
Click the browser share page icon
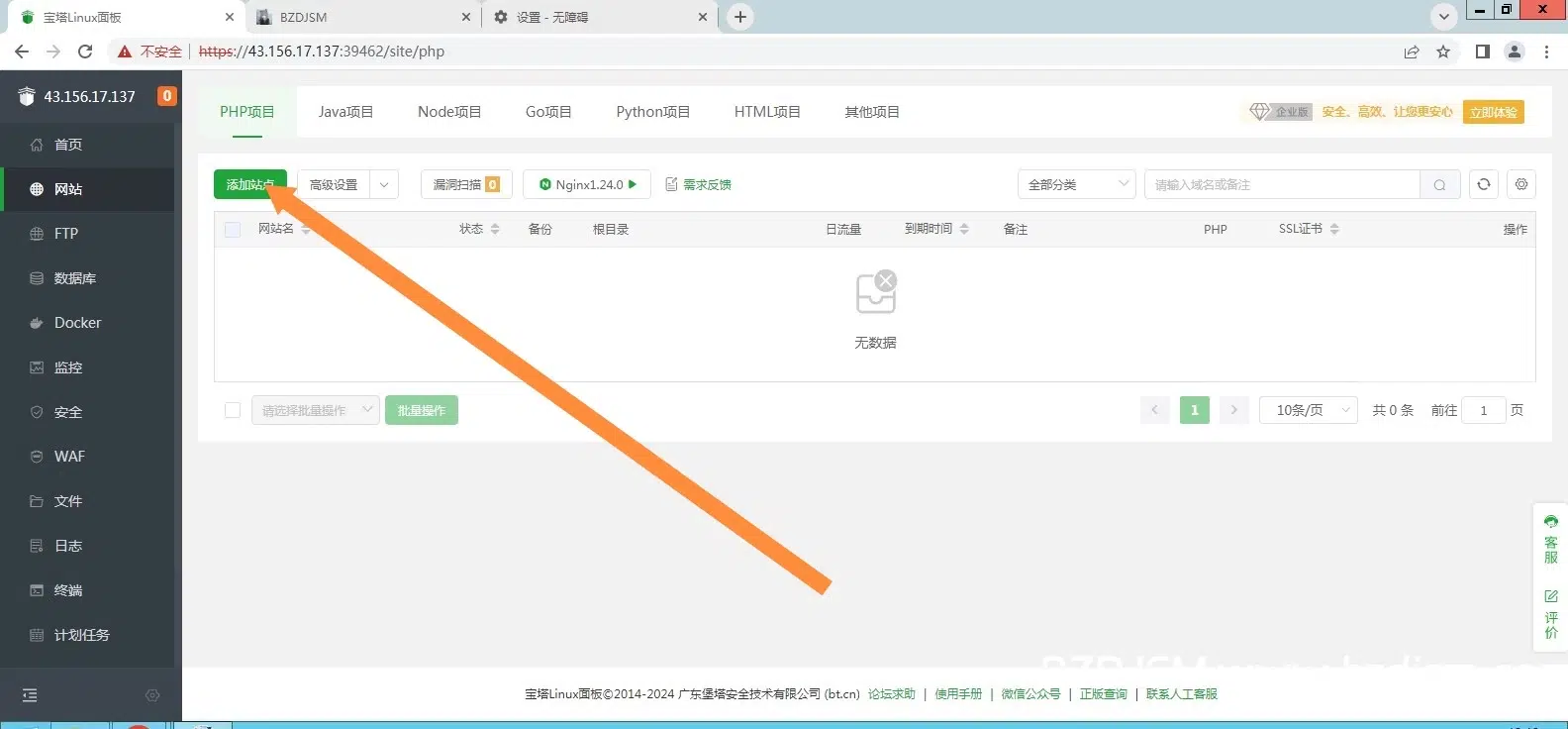pos(1412,52)
